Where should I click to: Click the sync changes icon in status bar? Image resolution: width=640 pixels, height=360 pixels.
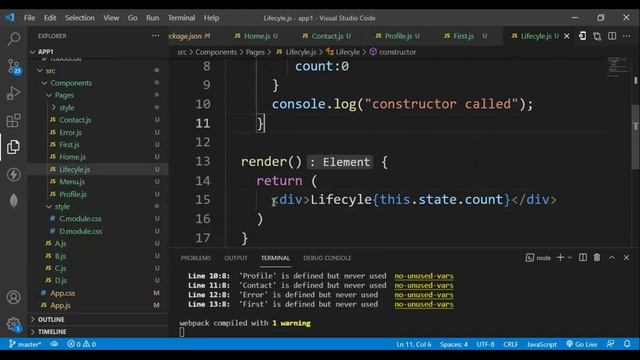[54, 344]
